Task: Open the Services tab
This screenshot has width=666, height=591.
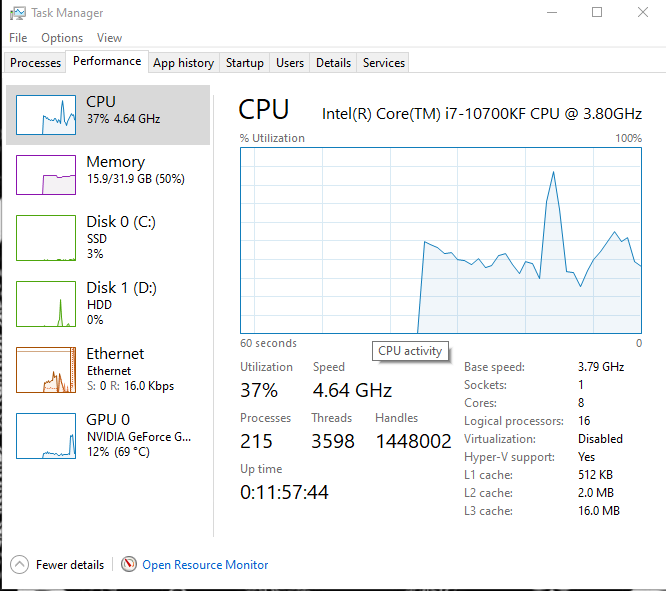Action: tap(384, 63)
